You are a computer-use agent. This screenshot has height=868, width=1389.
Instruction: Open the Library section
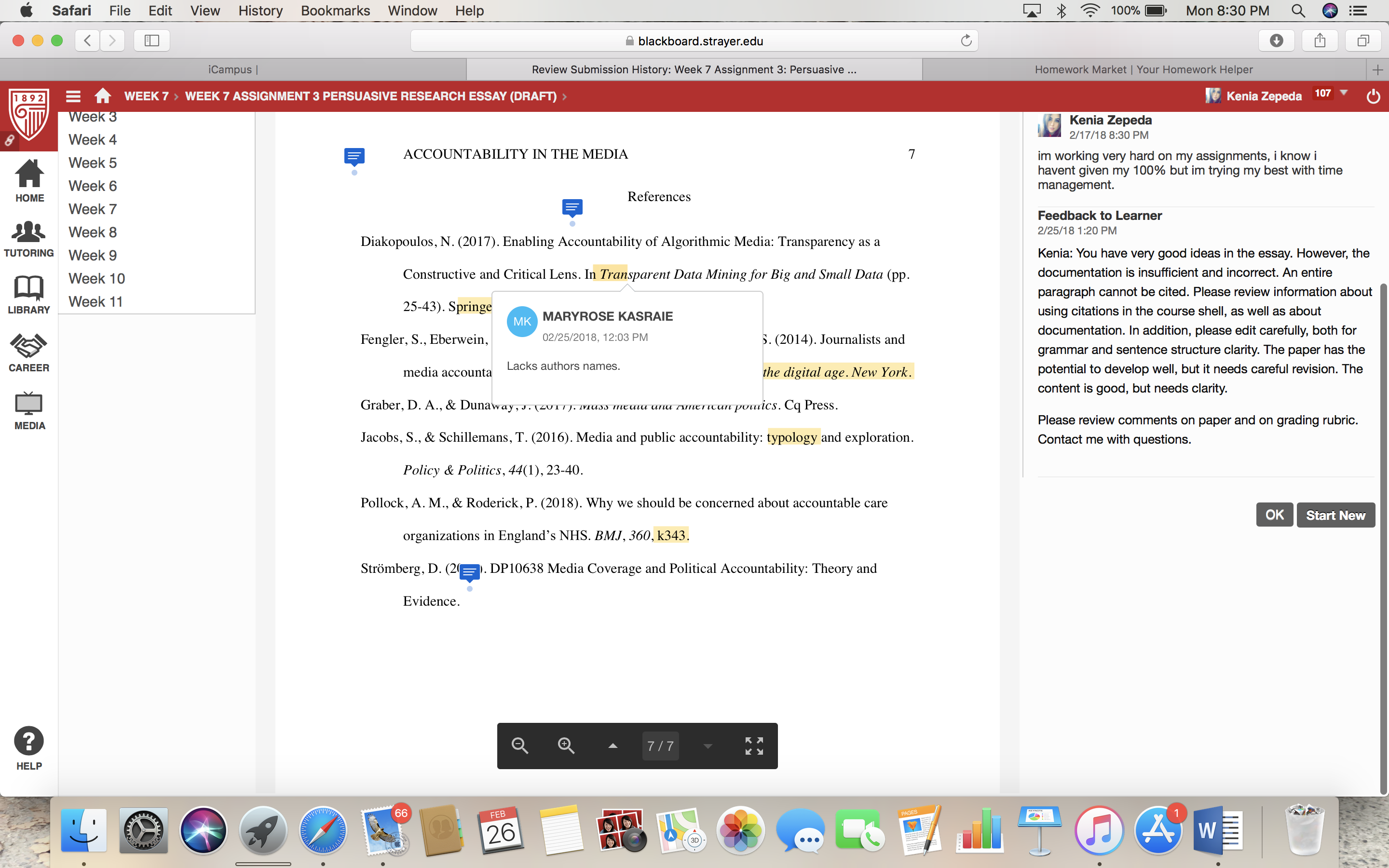click(x=29, y=295)
